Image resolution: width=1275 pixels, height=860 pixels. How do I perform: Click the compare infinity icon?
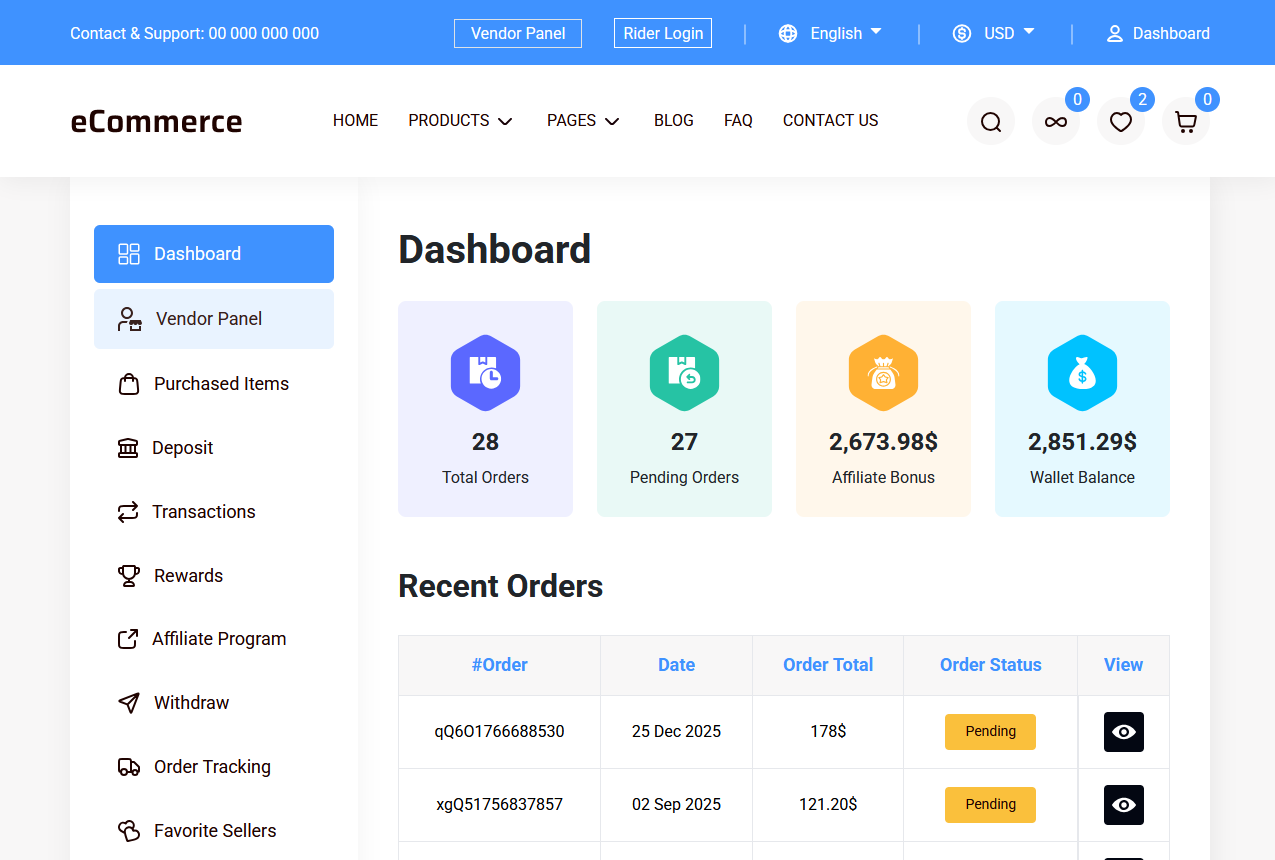click(1055, 122)
